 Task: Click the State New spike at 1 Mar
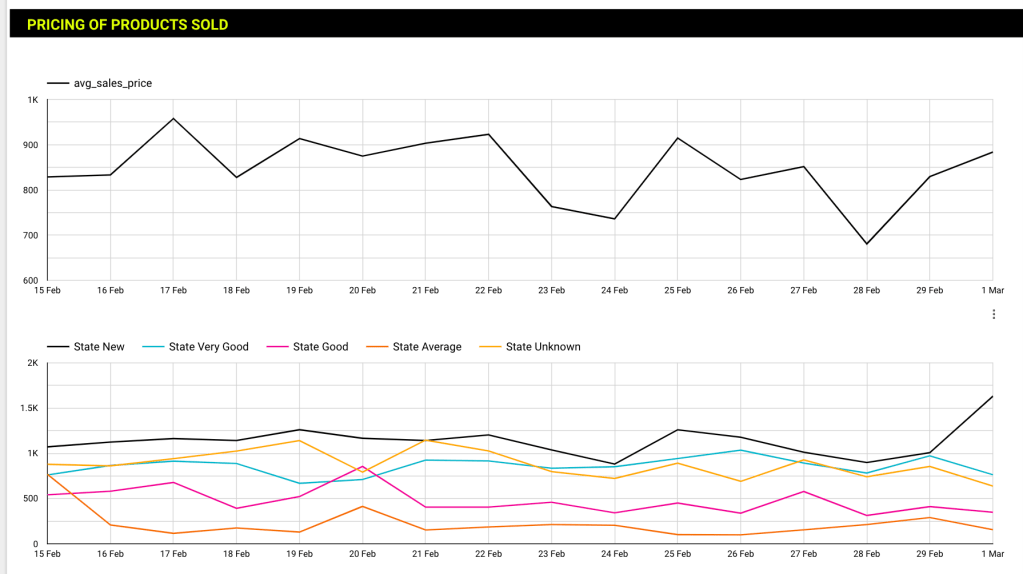click(x=992, y=397)
